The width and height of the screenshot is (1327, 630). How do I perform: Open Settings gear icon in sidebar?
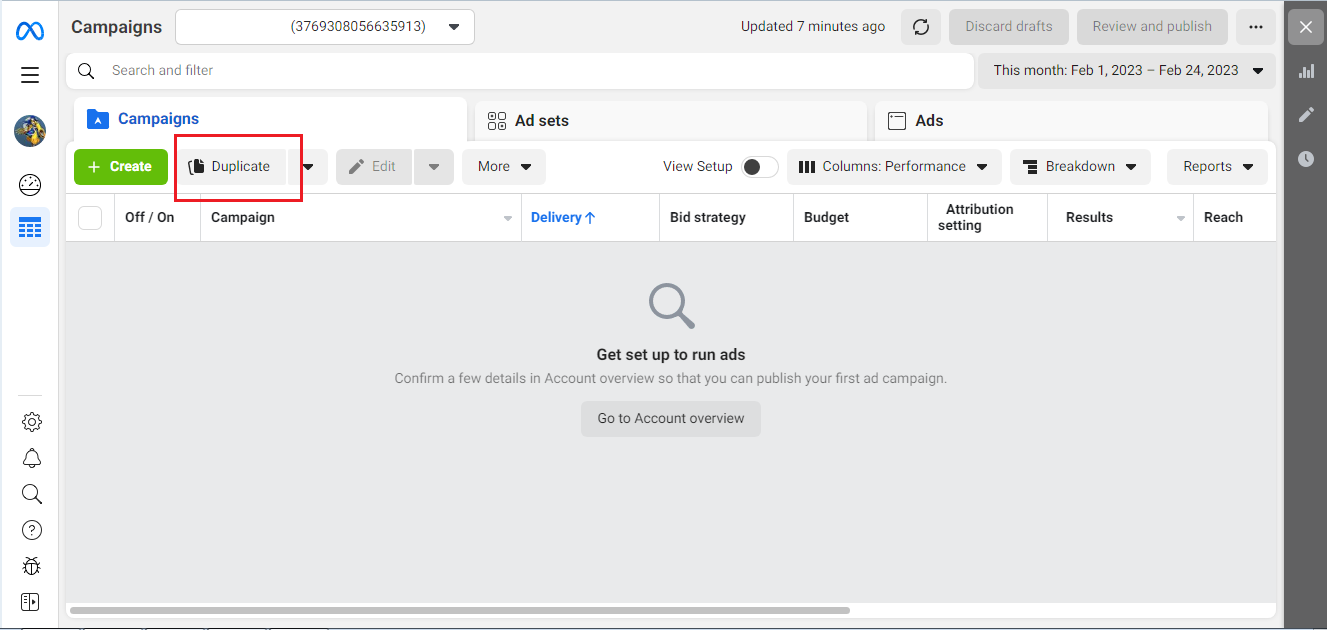coord(32,422)
